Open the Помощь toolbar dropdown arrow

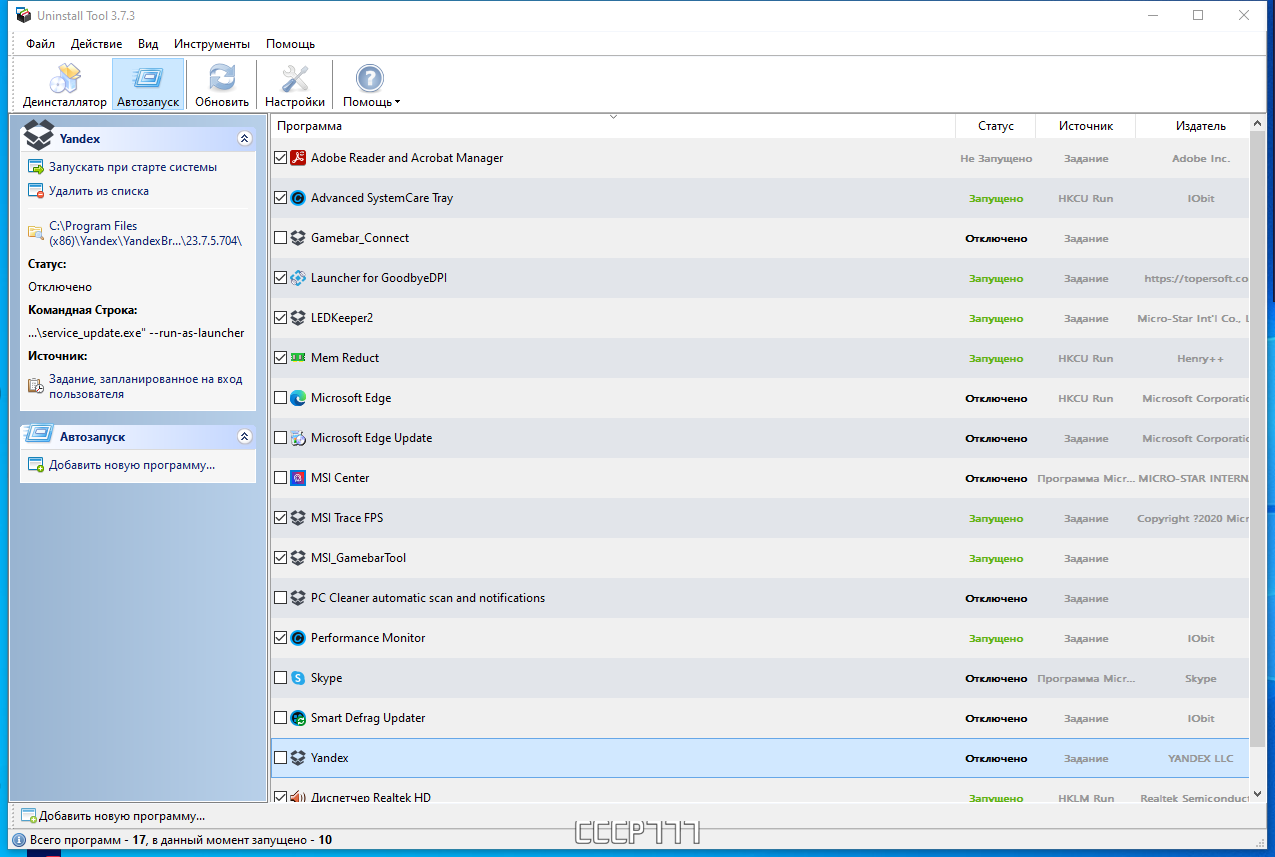coord(397,102)
